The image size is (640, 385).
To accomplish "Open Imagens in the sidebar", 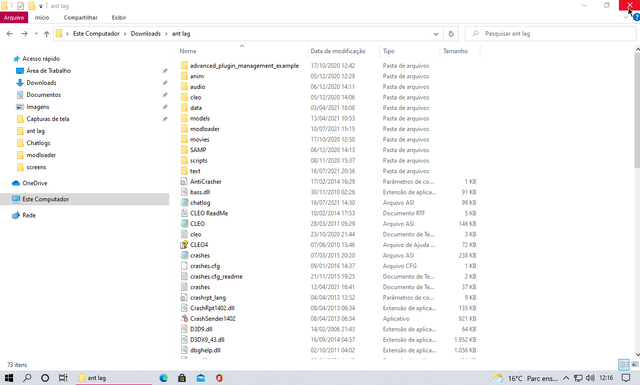I will pos(38,107).
